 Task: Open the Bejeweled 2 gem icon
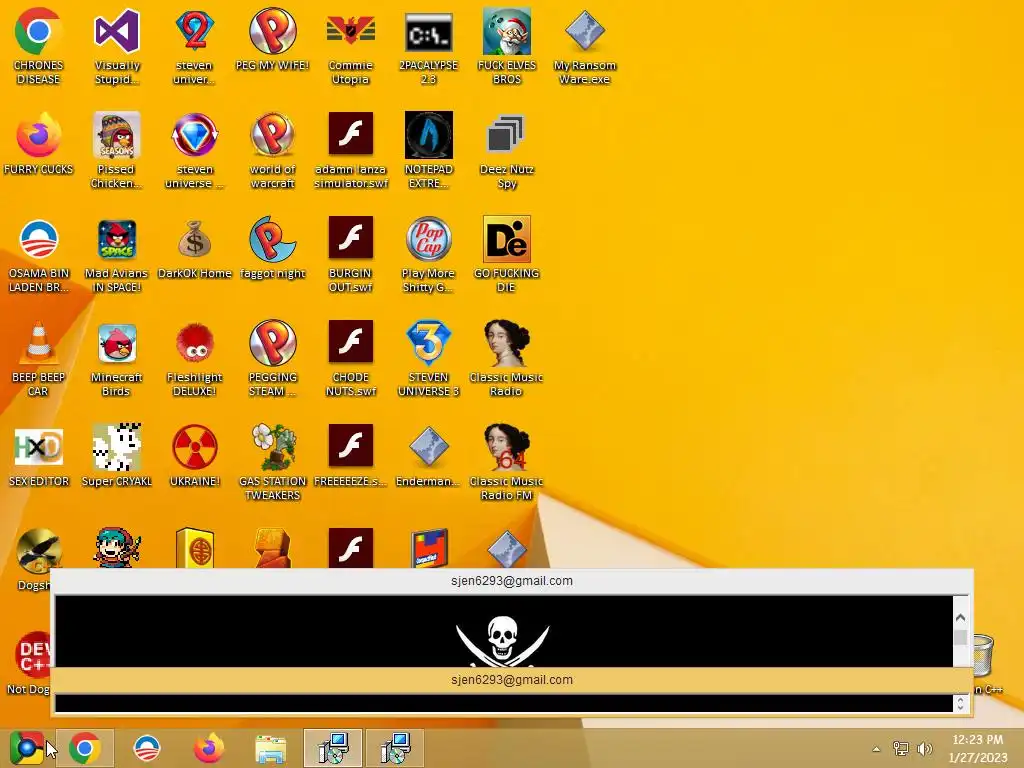[195, 31]
